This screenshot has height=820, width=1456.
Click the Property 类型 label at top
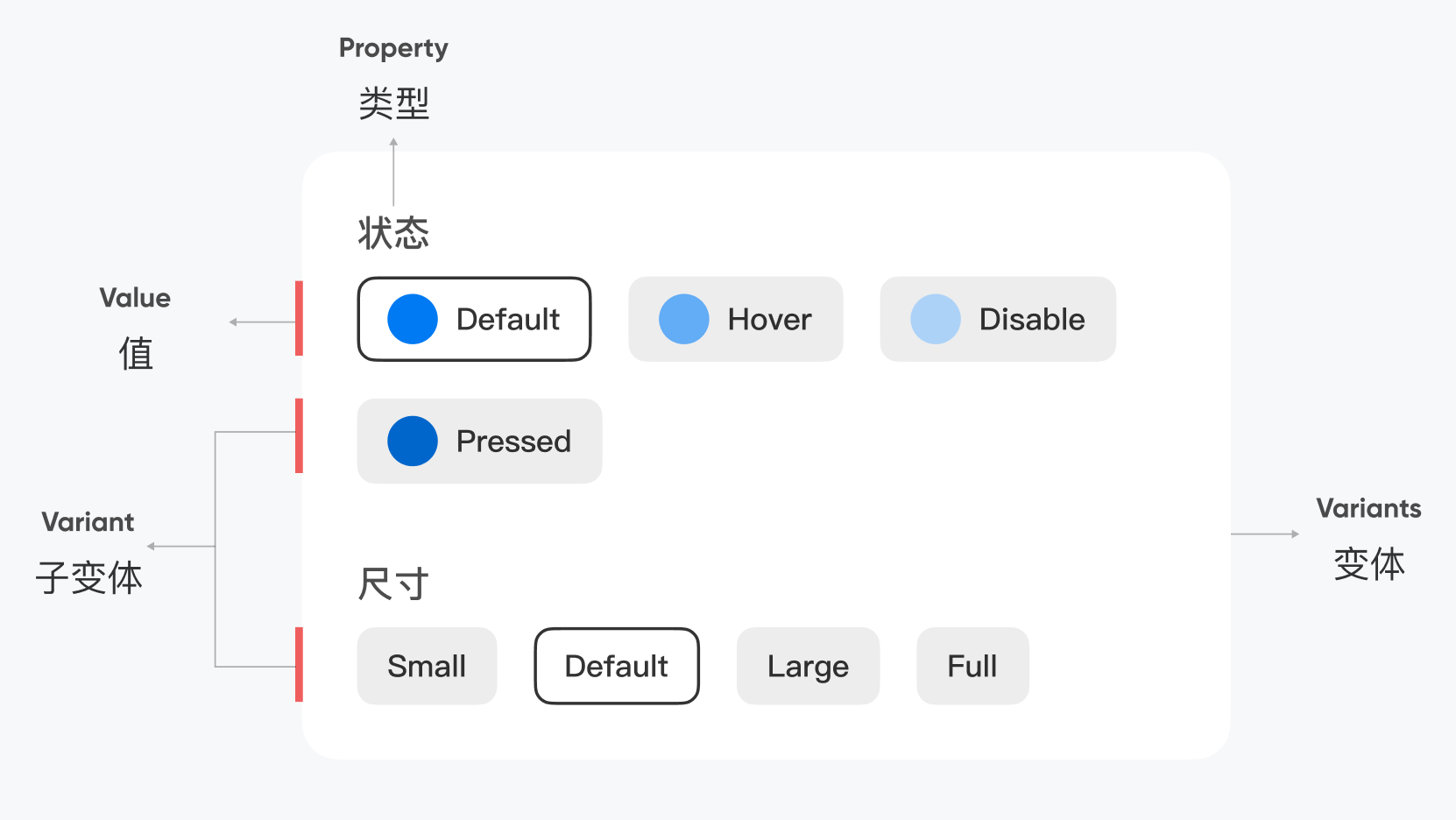point(393,78)
